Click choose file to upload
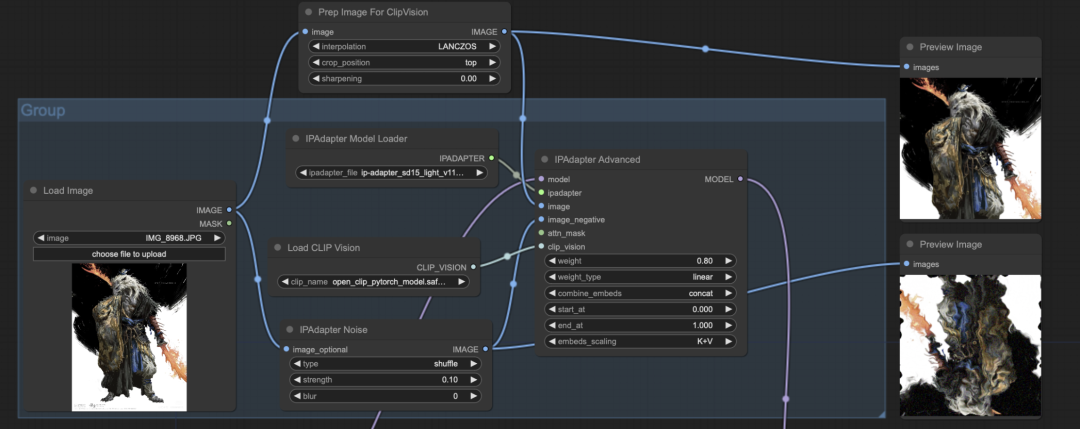 point(129,254)
